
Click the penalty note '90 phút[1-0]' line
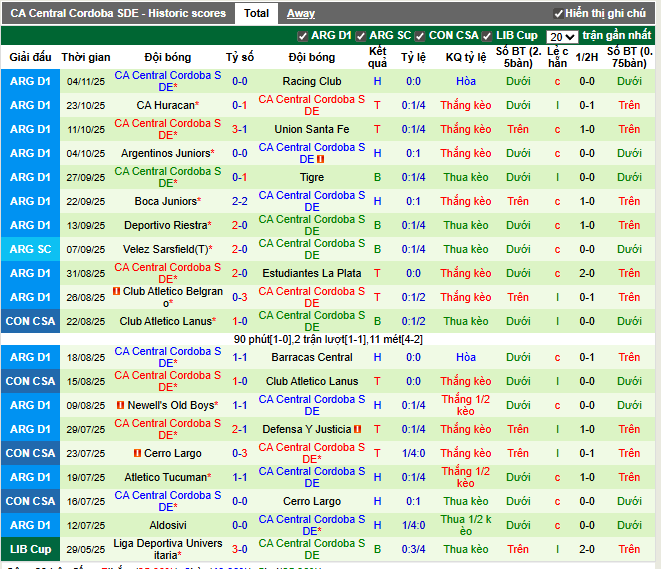tap(328, 339)
